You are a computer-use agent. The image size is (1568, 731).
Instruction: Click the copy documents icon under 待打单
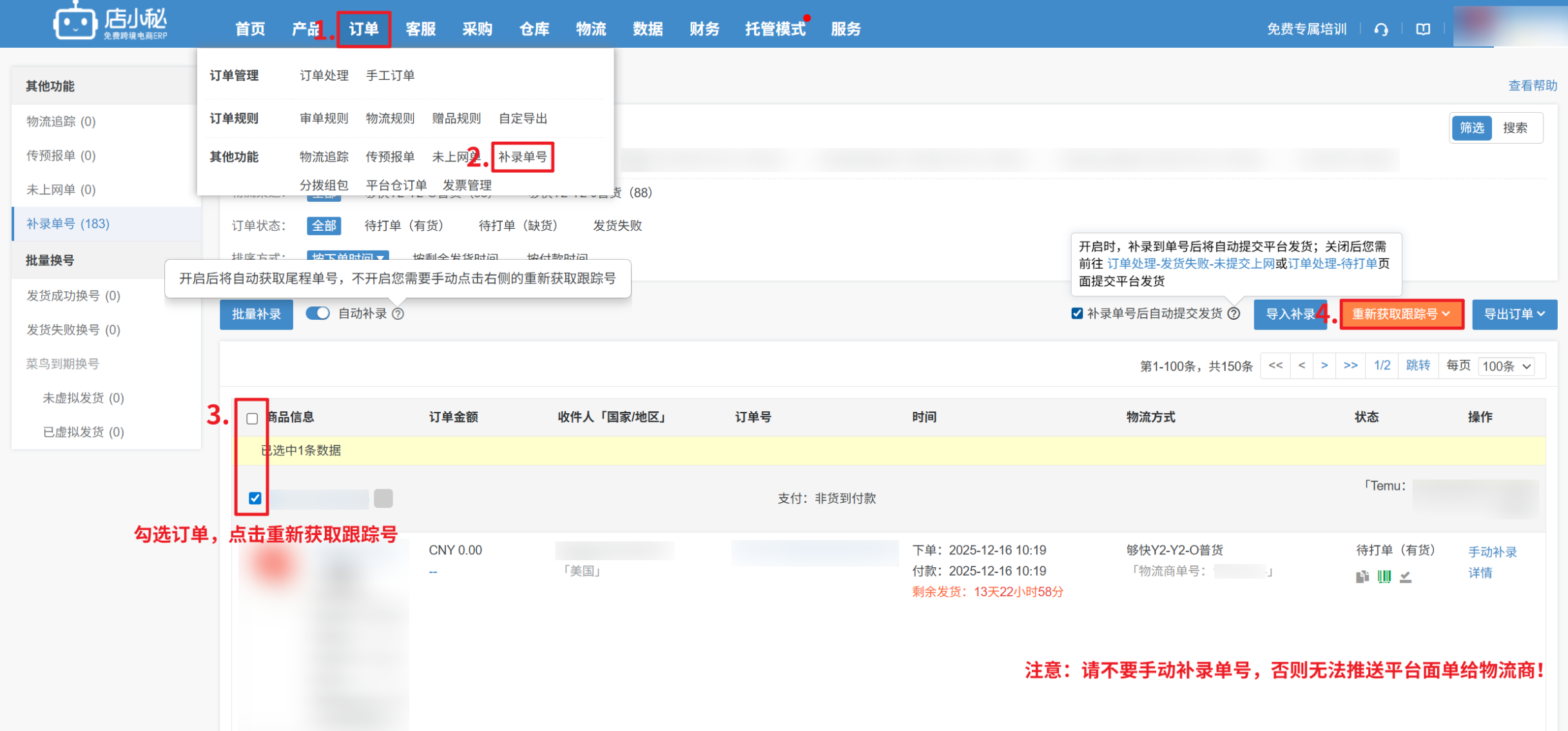pos(1362,577)
